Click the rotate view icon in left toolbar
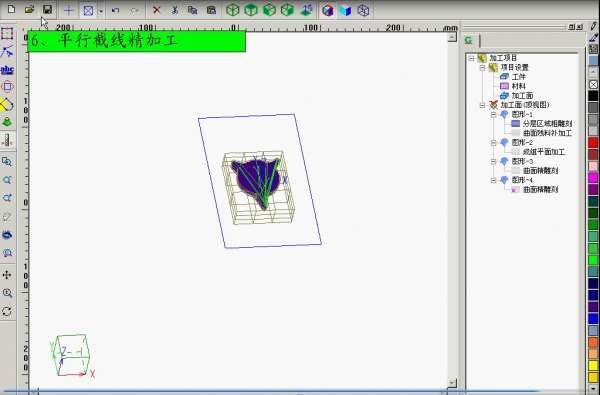This screenshot has height=395, width=600. click(x=7, y=311)
